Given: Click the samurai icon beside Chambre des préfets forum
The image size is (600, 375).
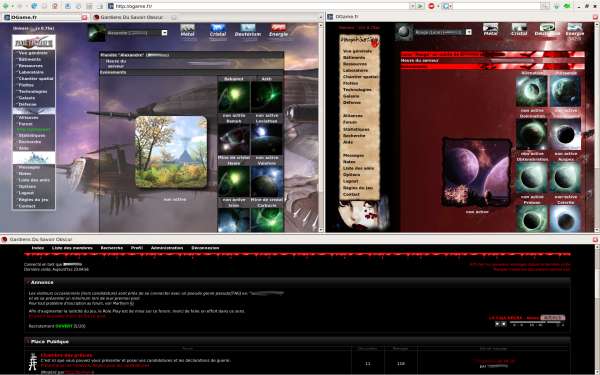Looking at the screenshot, I should (x=33, y=362).
